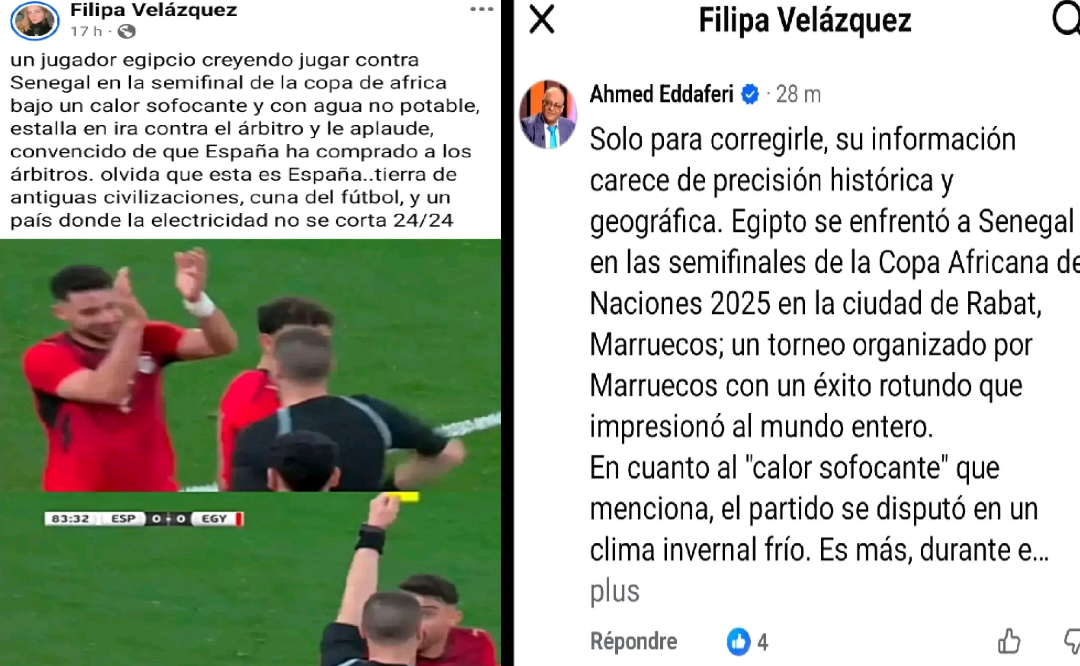Click the Filipa Velázquez panel title
This screenshot has width=1080, height=666.
pos(804,19)
